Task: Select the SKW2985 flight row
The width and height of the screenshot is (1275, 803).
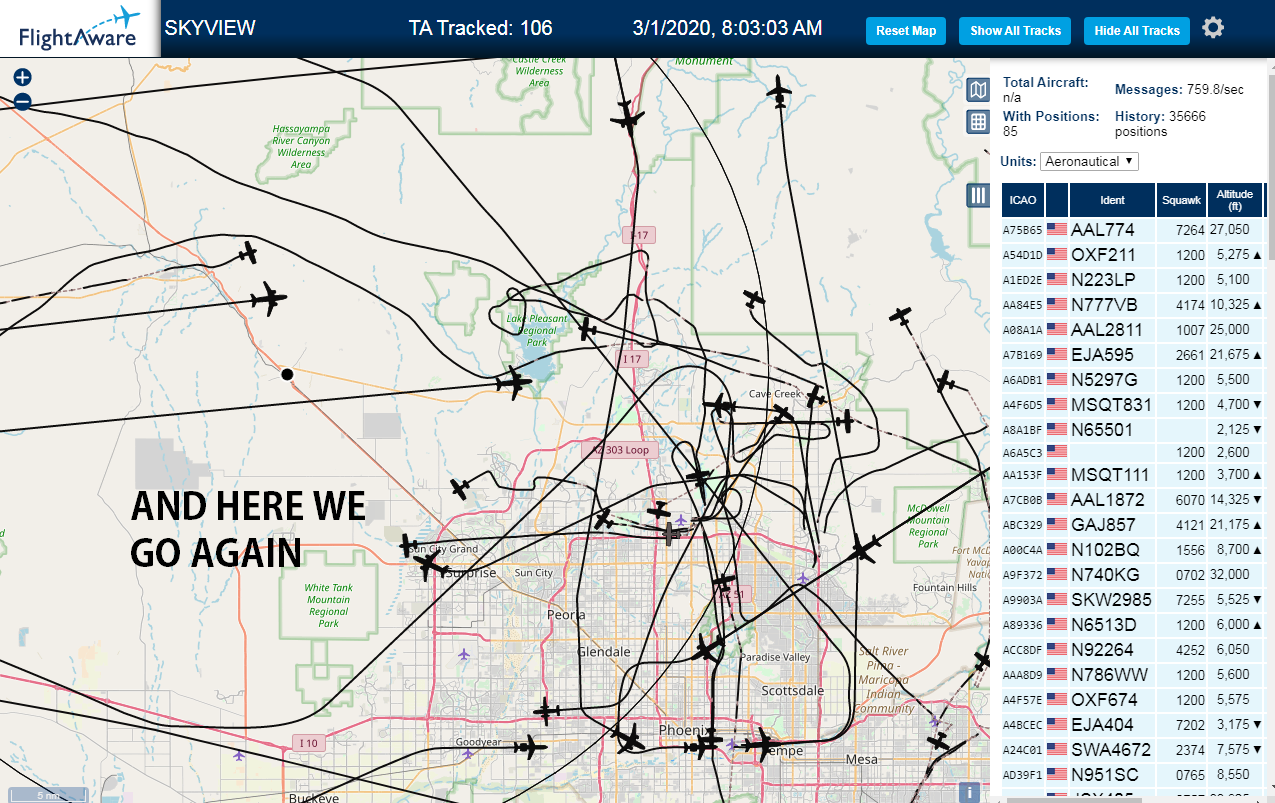Action: point(1132,600)
